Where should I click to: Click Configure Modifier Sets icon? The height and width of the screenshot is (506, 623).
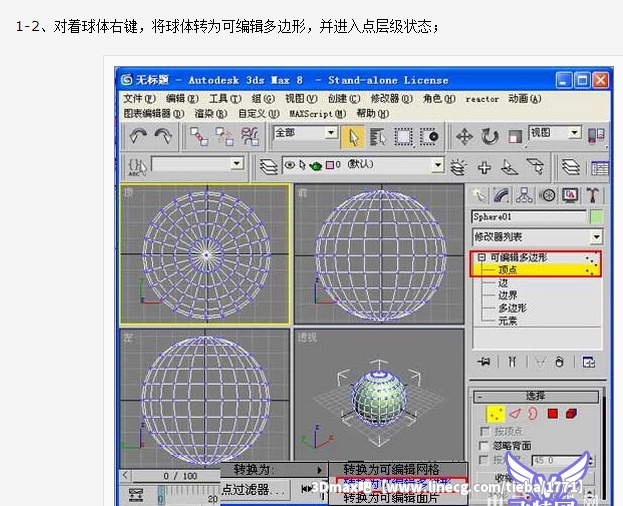point(588,362)
